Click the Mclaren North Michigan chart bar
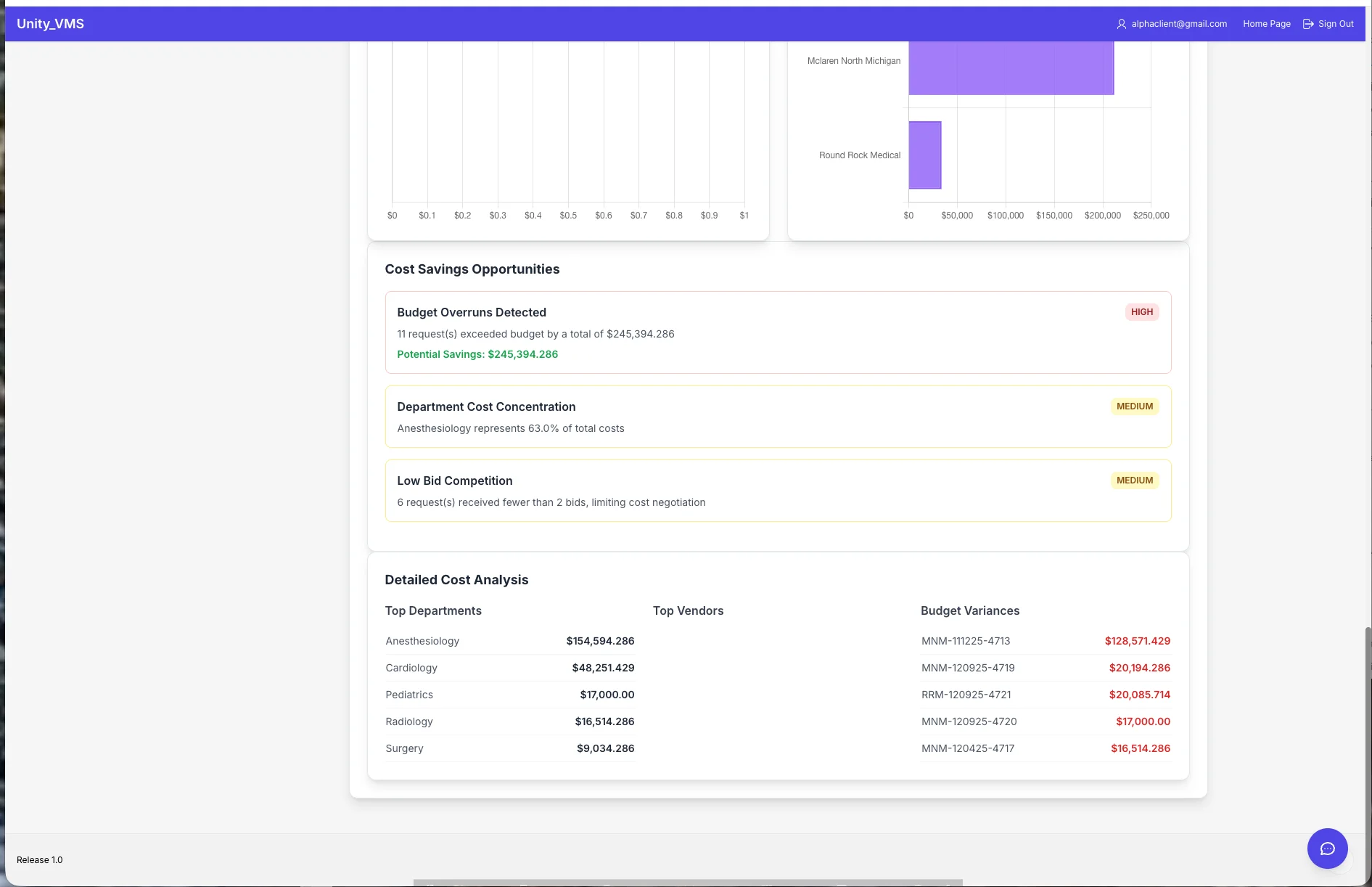 pyautogui.click(x=1011, y=68)
